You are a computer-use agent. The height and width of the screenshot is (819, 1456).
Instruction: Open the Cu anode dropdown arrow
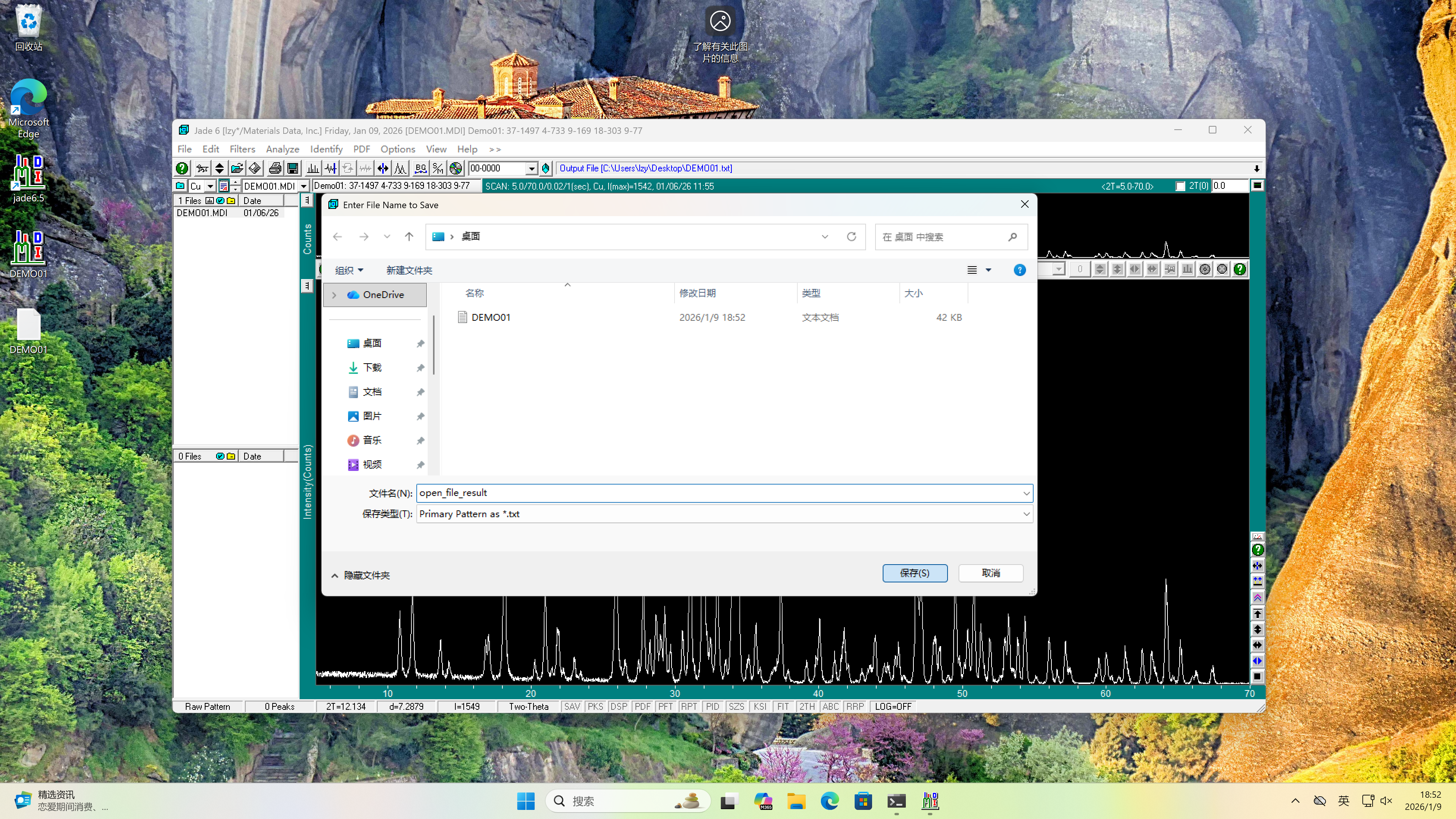[x=210, y=186]
